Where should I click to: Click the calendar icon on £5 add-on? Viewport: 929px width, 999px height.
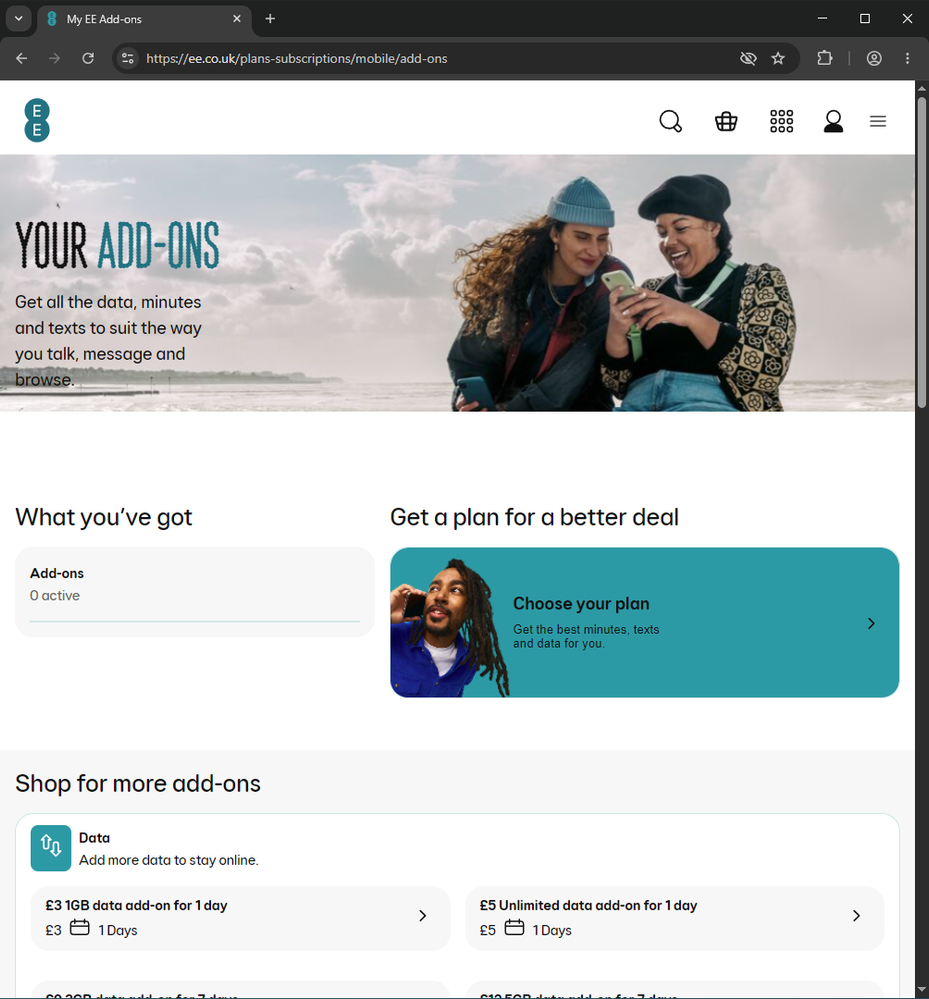coord(514,927)
